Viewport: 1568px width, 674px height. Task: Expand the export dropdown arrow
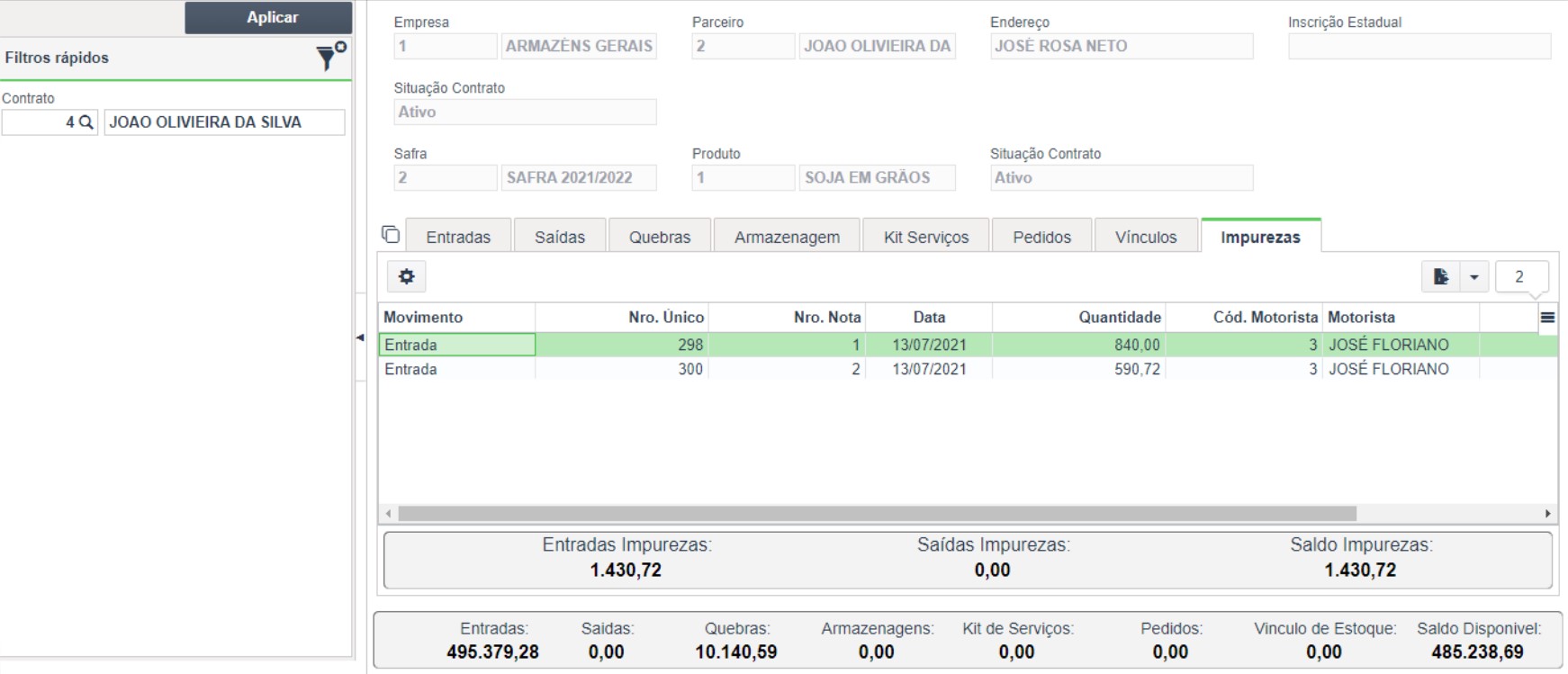pos(1474,277)
